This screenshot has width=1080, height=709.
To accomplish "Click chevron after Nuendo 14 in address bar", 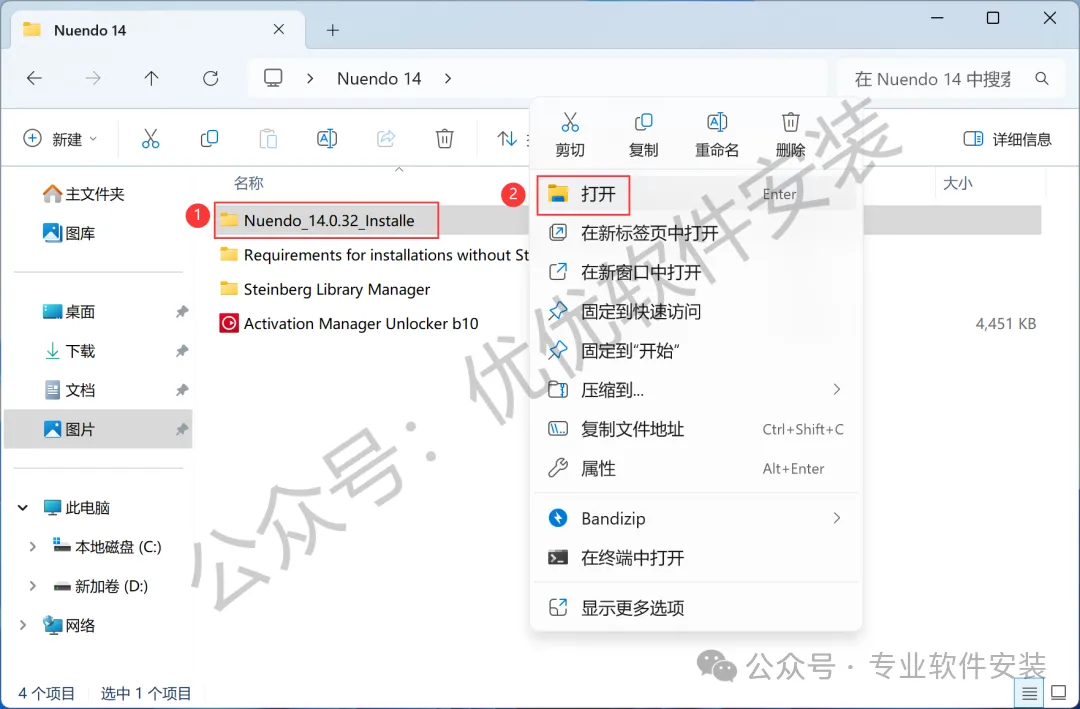I will pyautogui.click(x=448, y=79).
